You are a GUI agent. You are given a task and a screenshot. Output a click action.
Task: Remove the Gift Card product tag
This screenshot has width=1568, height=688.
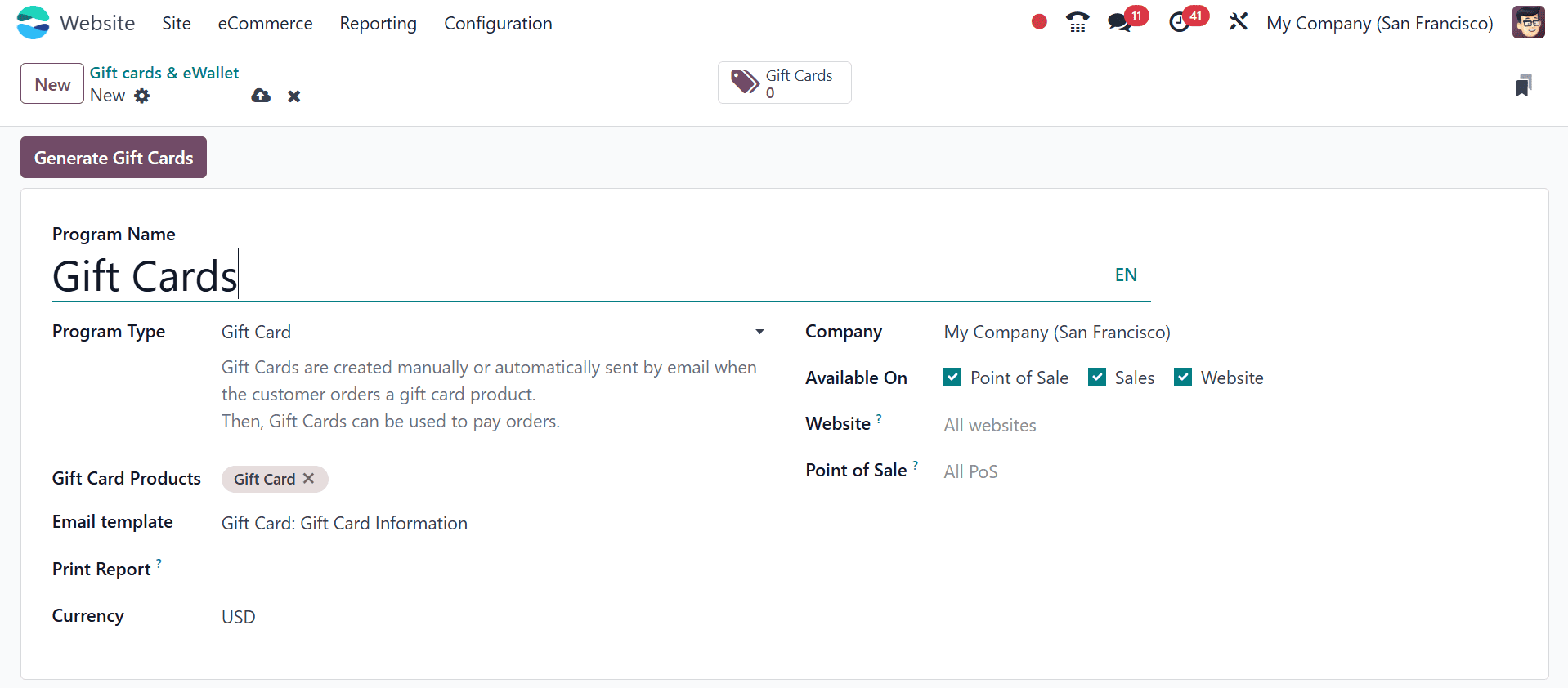308,479
